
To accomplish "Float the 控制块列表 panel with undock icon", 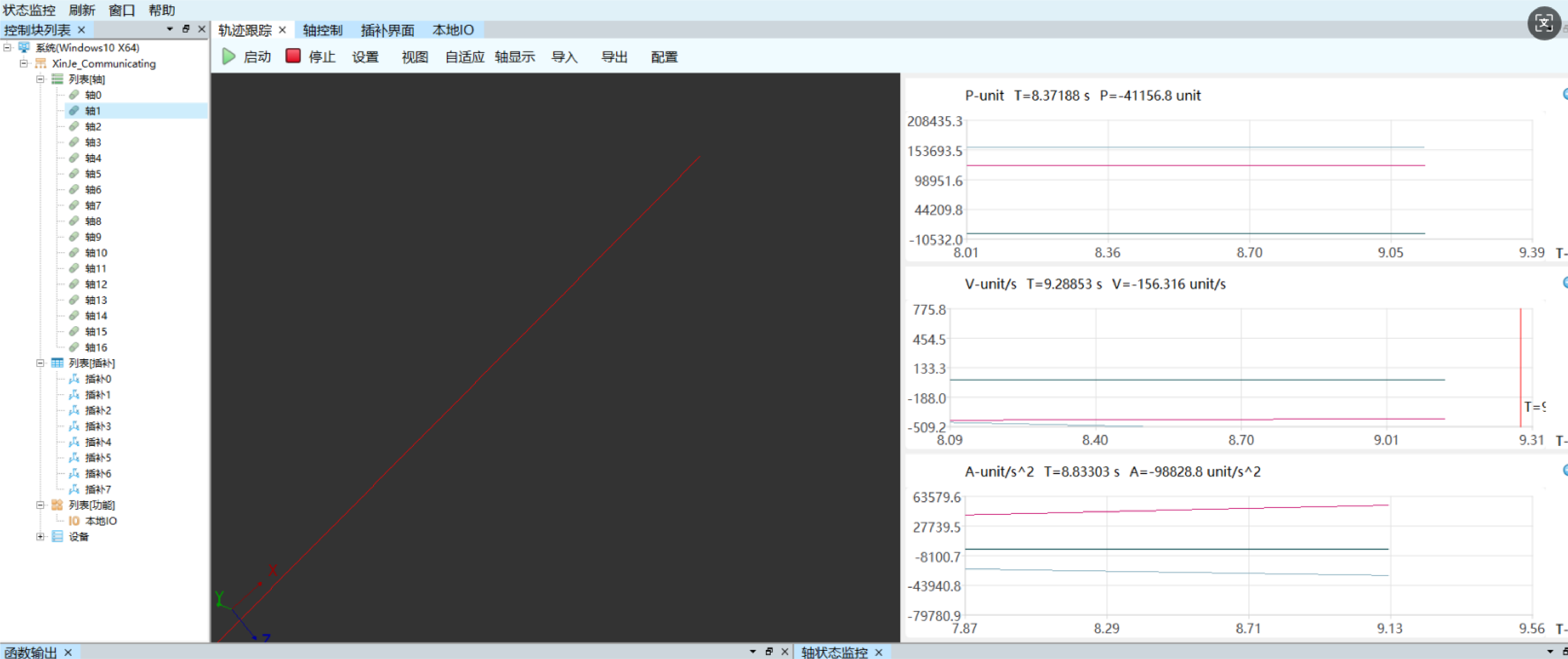I will coord(186,29).
